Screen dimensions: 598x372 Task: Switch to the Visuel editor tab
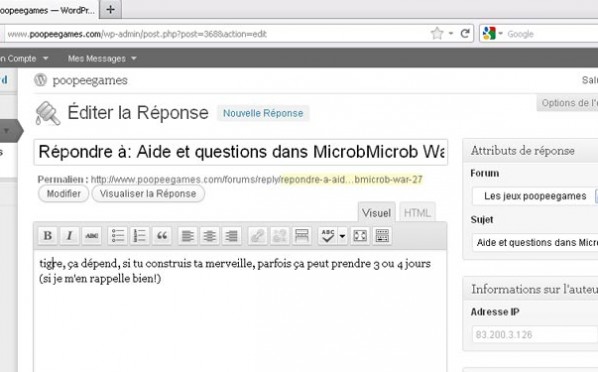click(x=376, y=213)
